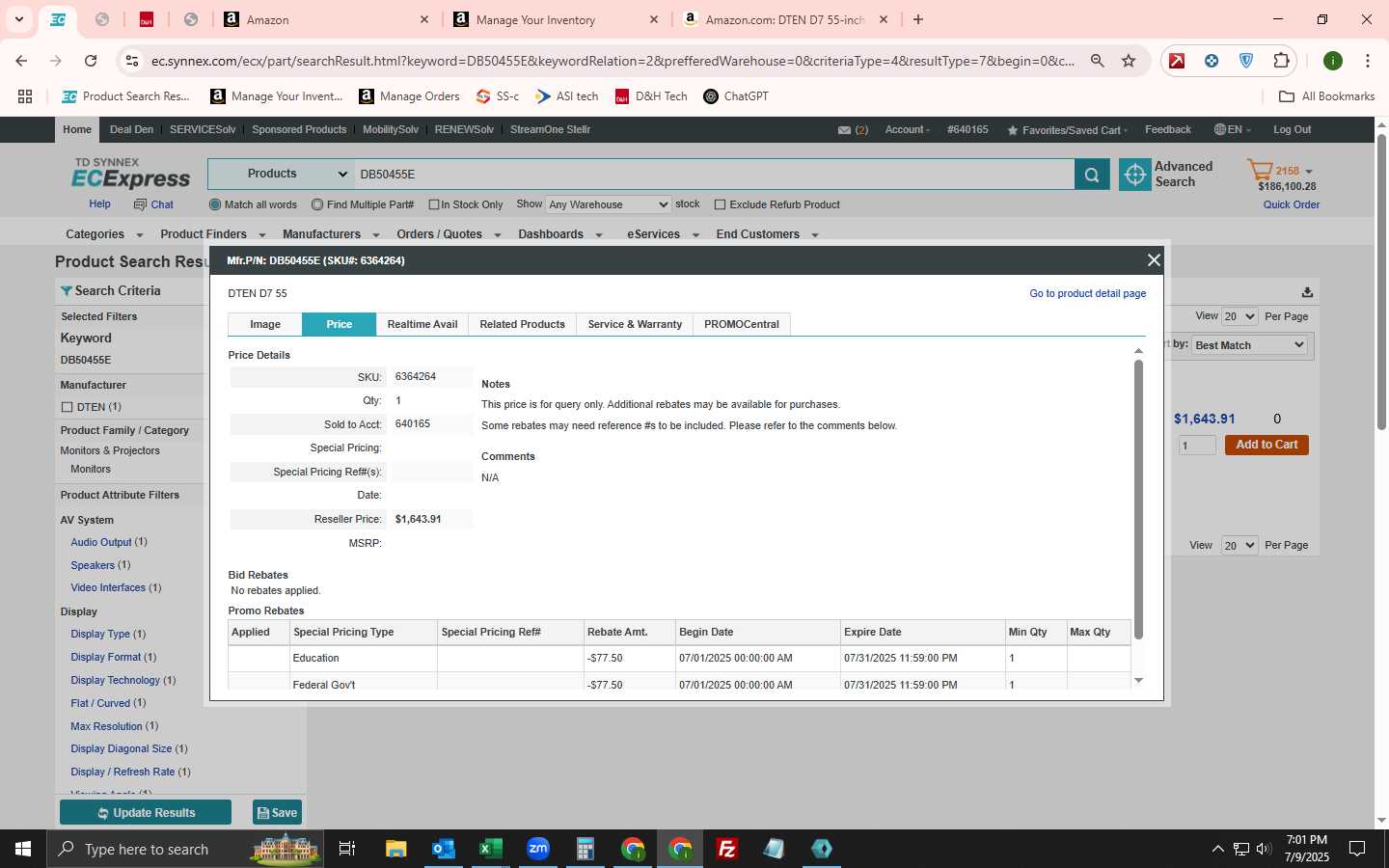Select Match all words radio button
Image resolution: width=1389 pixels, height=868 pixels.
tap(215, 204)
